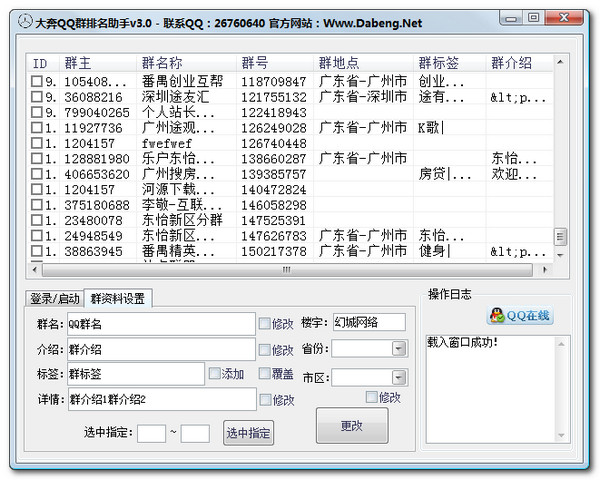Click the 详情 input field
600x480 pixels.
coord(162,399)
